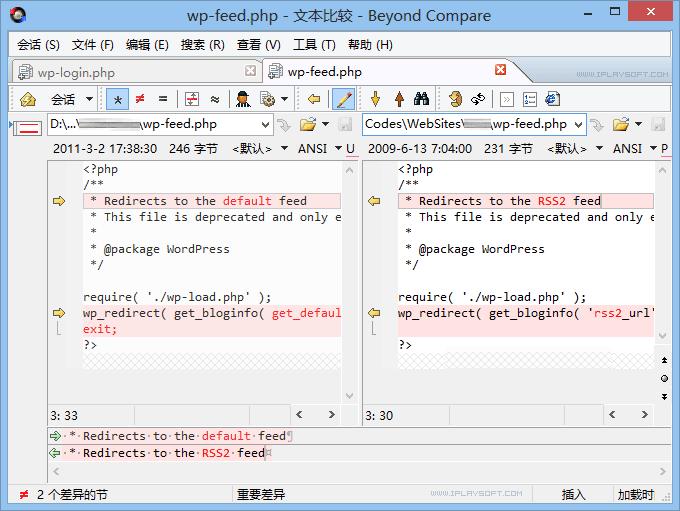The image size is (680, 511).
Task: Open the 工具 (T) menu
Action: pyautogui.click(x=314, y=45)
